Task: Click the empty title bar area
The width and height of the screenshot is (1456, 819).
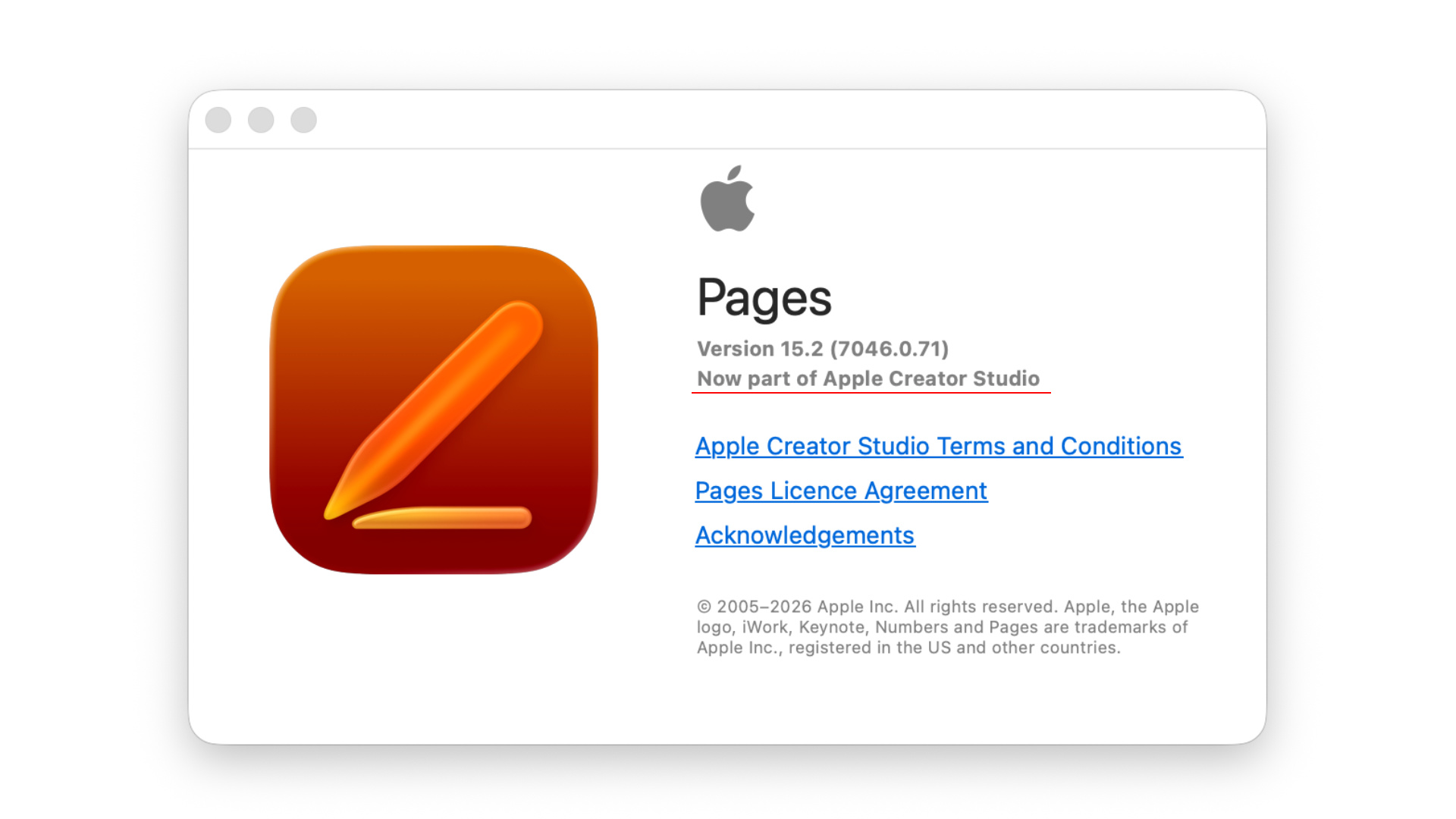Action: coord(789,120)
